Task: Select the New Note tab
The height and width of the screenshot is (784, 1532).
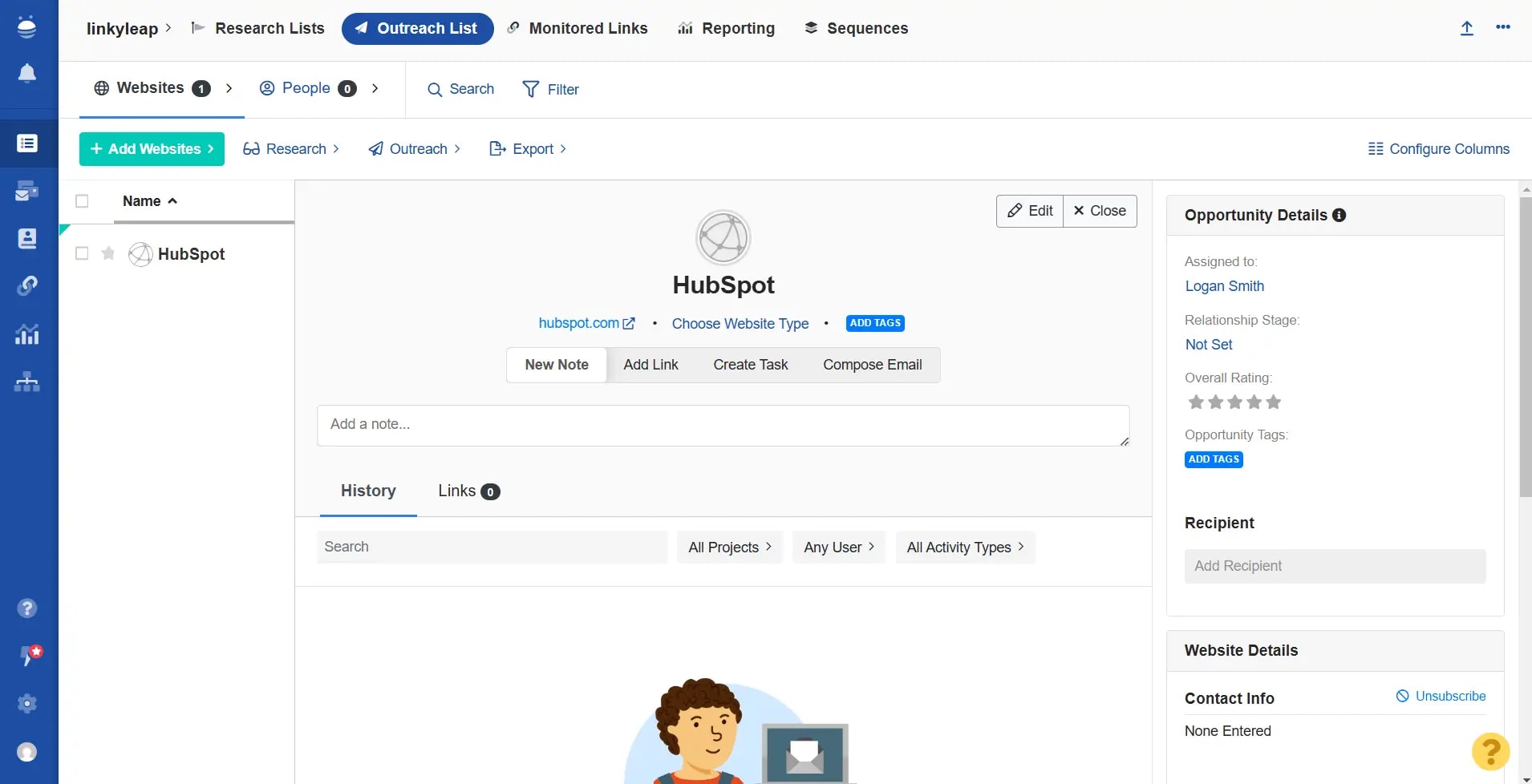Action: coord(557,365)
